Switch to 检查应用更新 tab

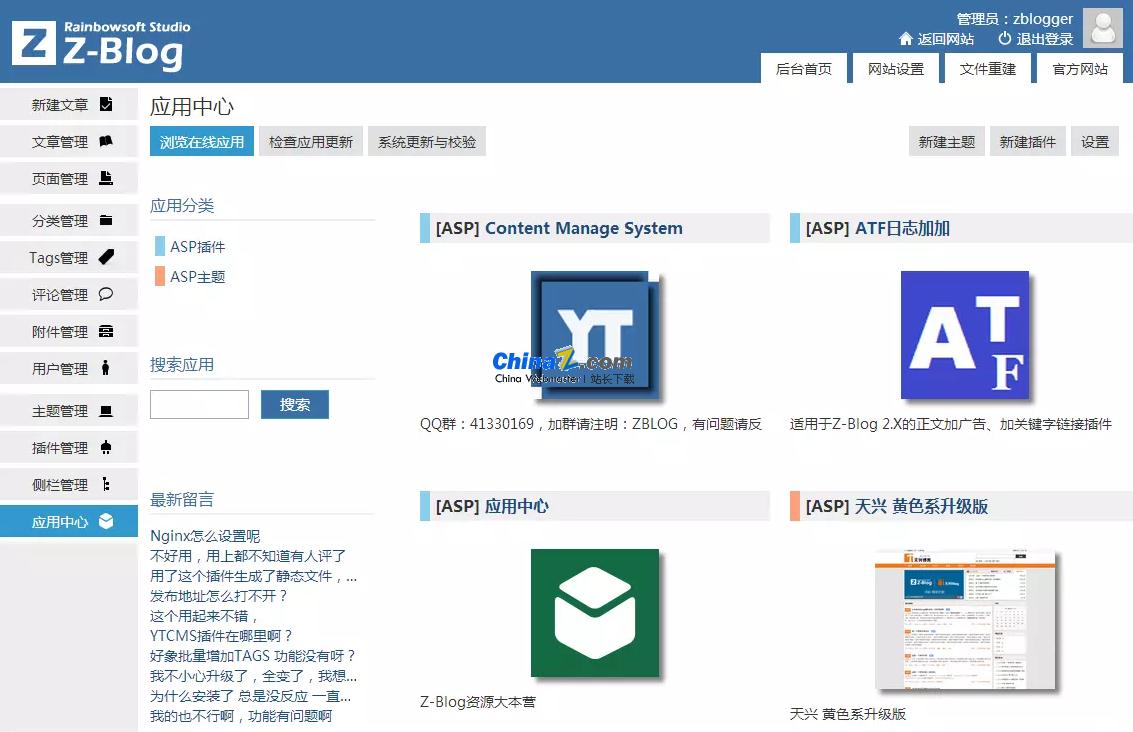311,142
